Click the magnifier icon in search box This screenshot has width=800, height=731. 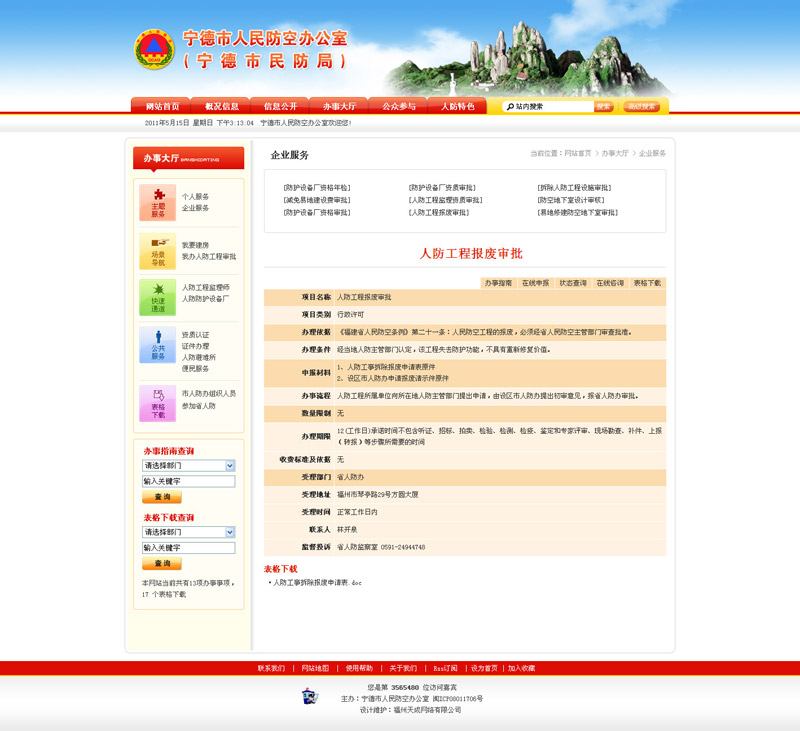point(510,106)
